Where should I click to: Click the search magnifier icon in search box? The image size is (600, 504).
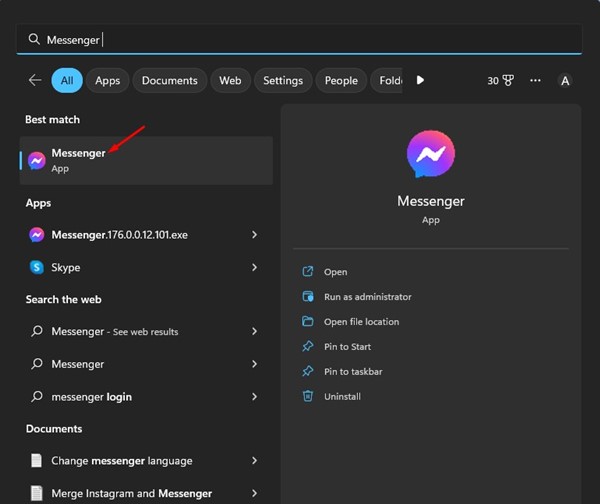pos(34,39)
